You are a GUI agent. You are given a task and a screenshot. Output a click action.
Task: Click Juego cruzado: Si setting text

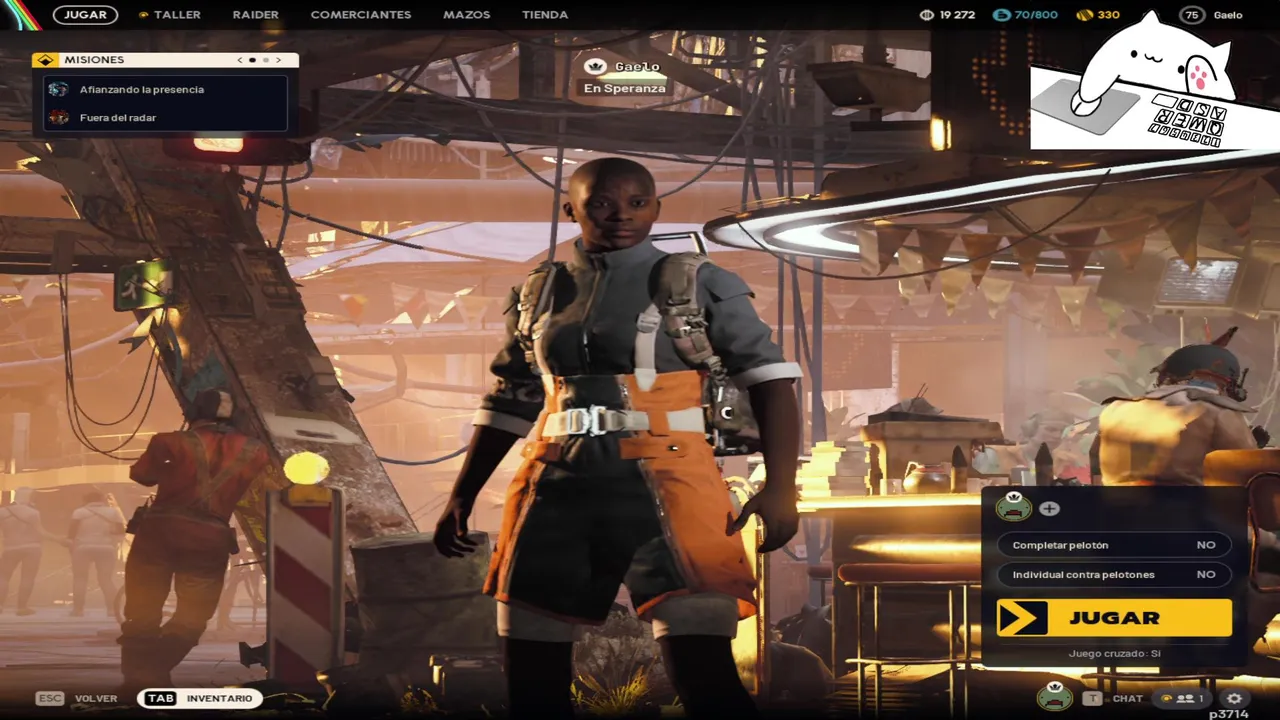click(1114, 653)
